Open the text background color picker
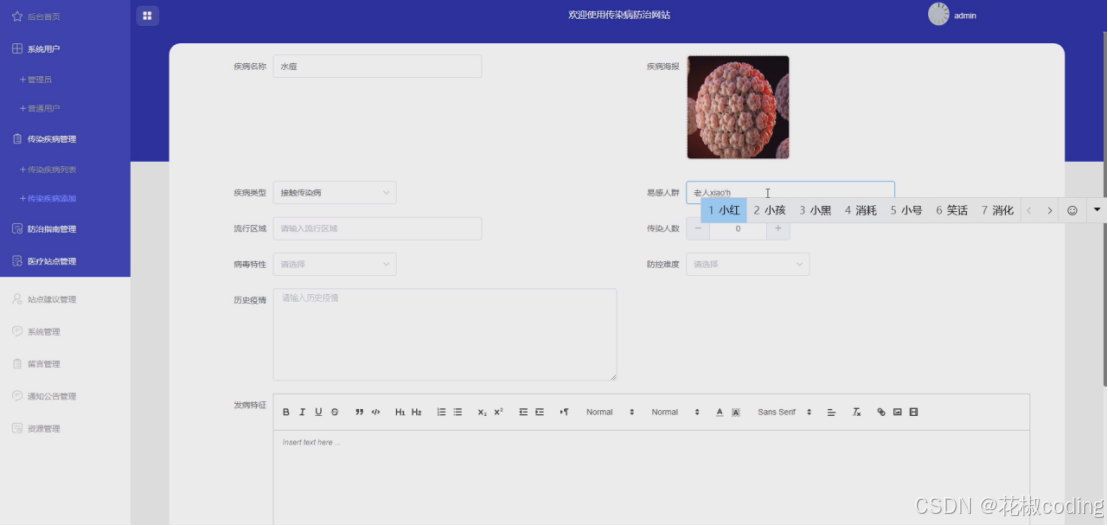 click(736, 412)
